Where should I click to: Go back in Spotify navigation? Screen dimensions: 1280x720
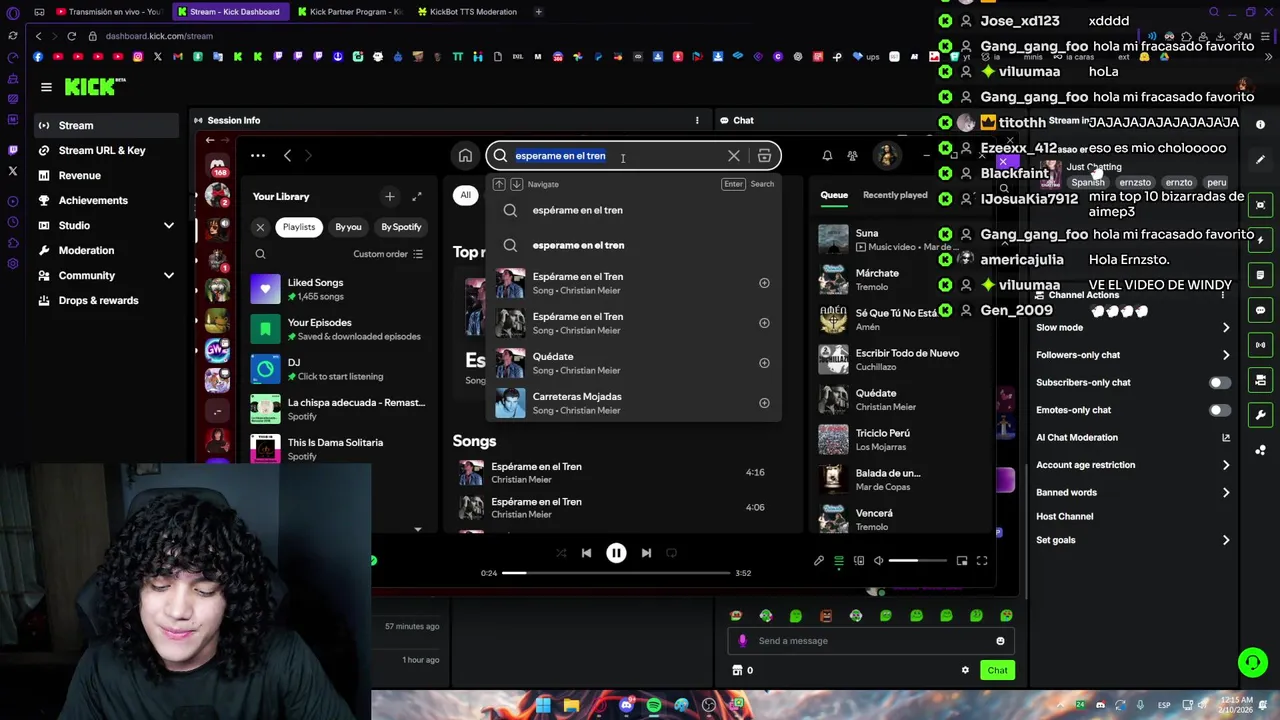(x=287, y=156)
